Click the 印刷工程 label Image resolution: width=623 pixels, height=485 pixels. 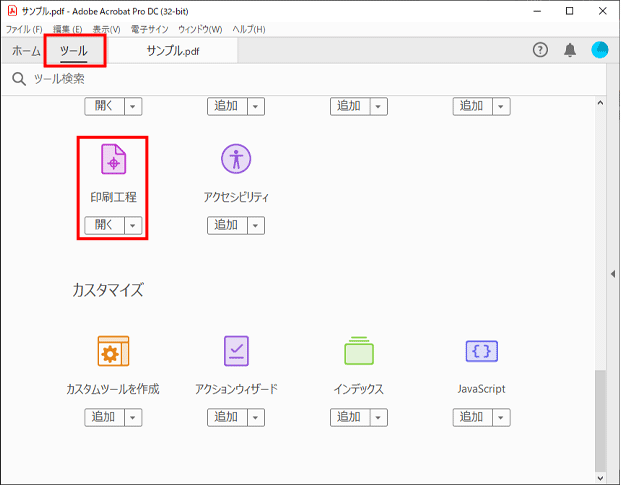[x=114, y=197]
